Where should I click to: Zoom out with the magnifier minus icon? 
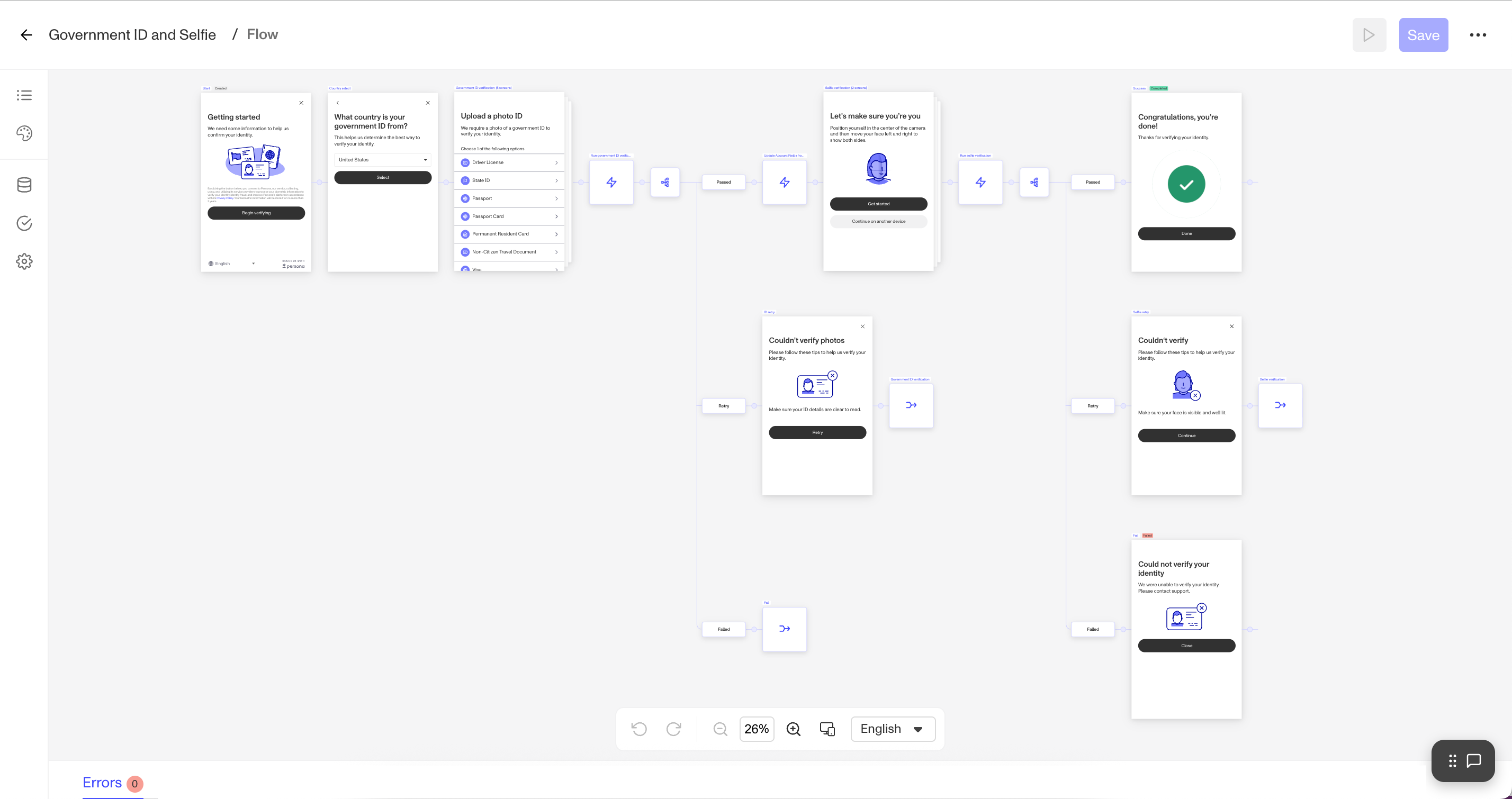point(720,729)
